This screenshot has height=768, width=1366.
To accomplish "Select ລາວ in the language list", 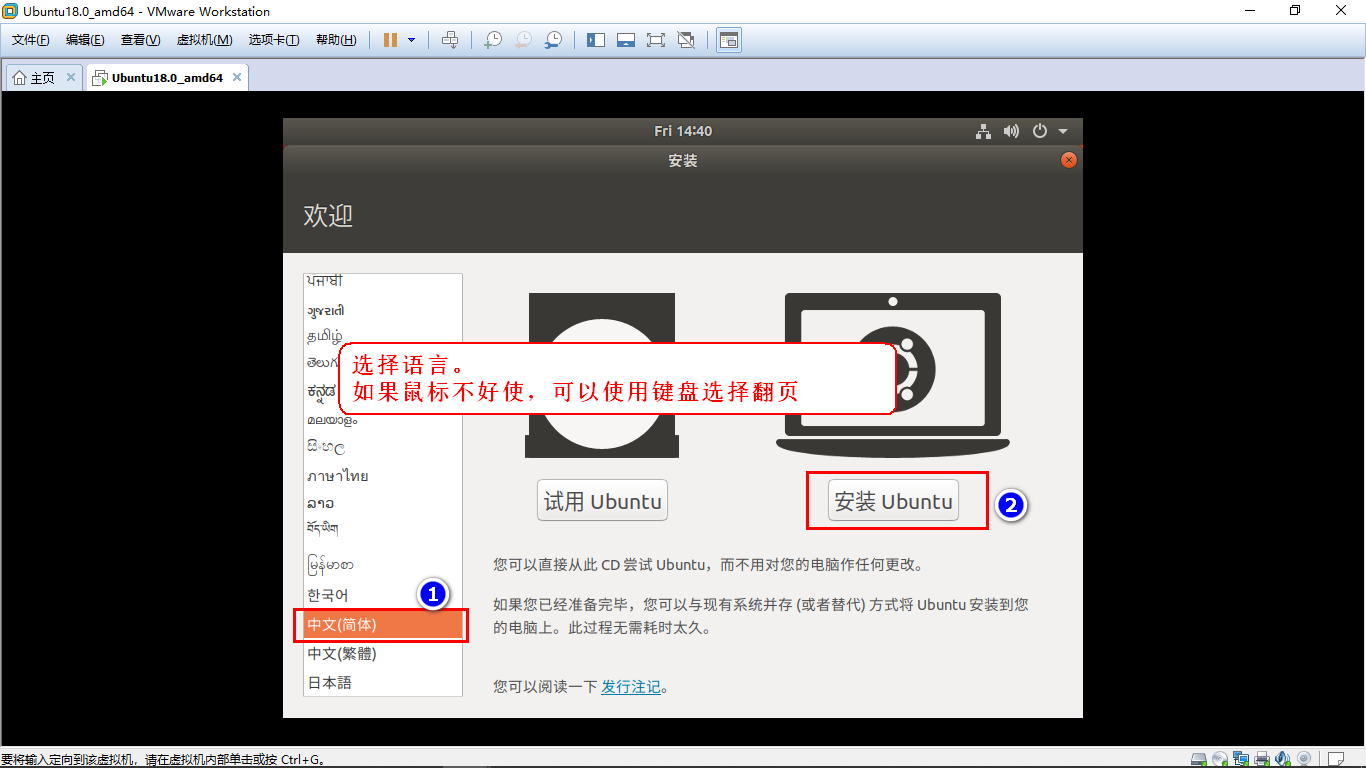I will [384, 503].
